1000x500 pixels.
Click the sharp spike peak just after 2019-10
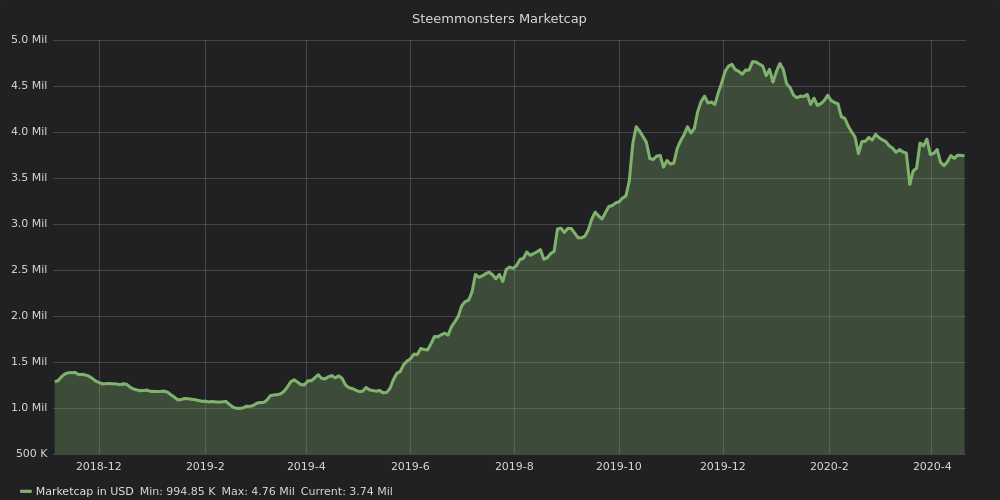coord(636,127)
